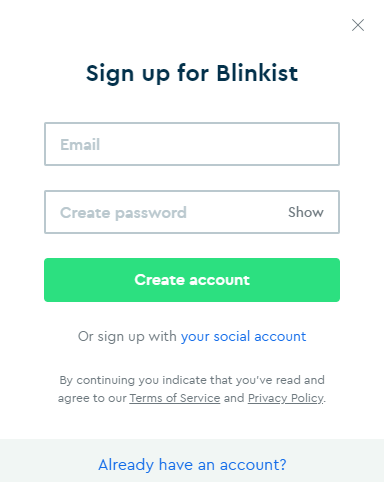Show password characters in the password field
Screen dimensions: 384x482
tap(306, 212)
